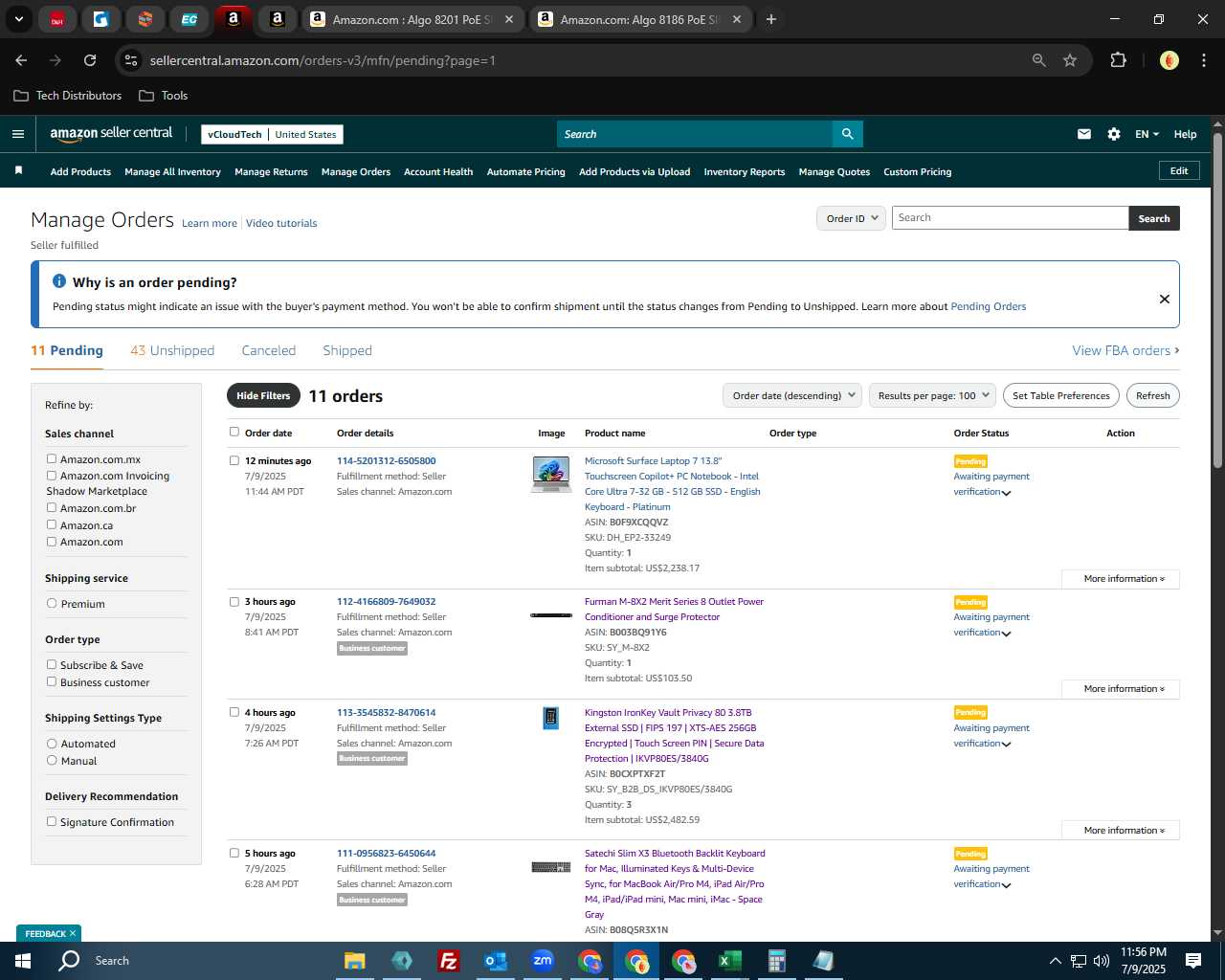Open the Account Health menu item
1225x980 pixels.
[438, 172]
